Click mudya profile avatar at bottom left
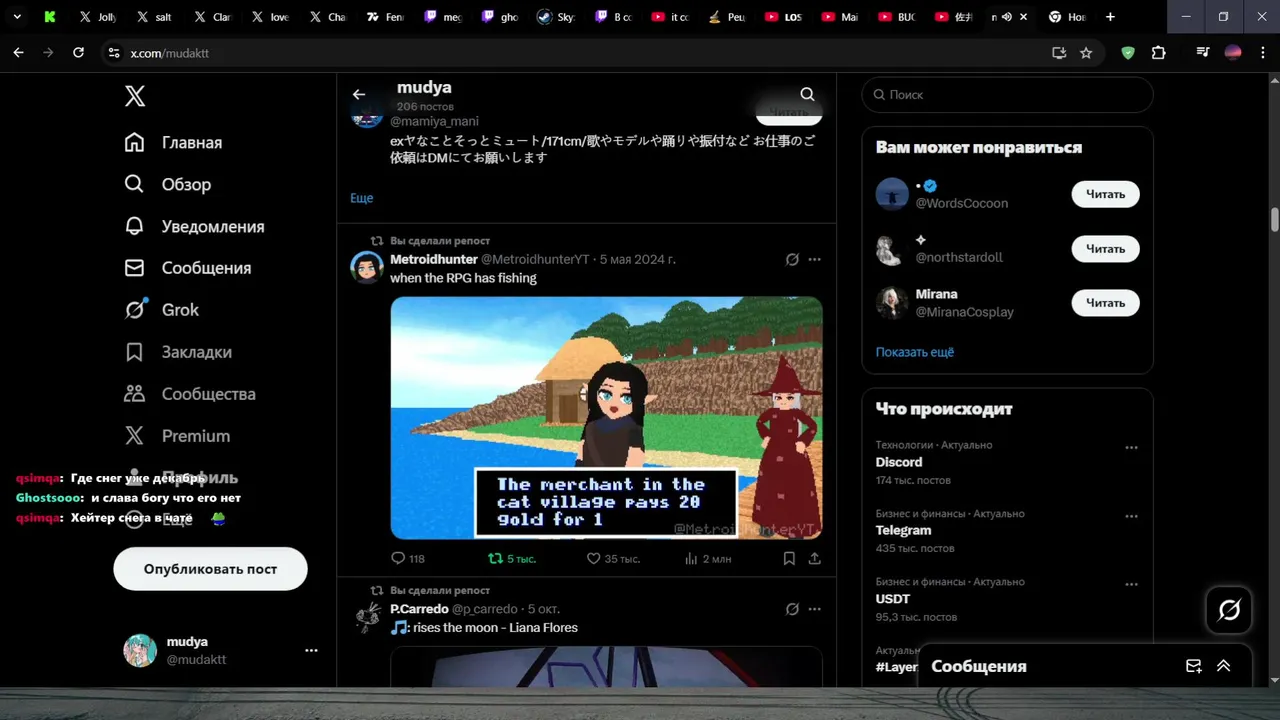This screenshot has width=1280, height=720. [x=140, y=650]
